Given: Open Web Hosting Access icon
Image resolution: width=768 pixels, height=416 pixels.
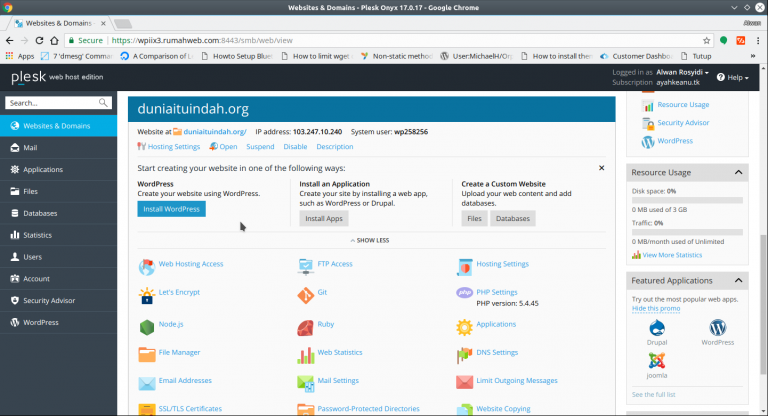Looking at the screenshot, I should tap(146, 267).
